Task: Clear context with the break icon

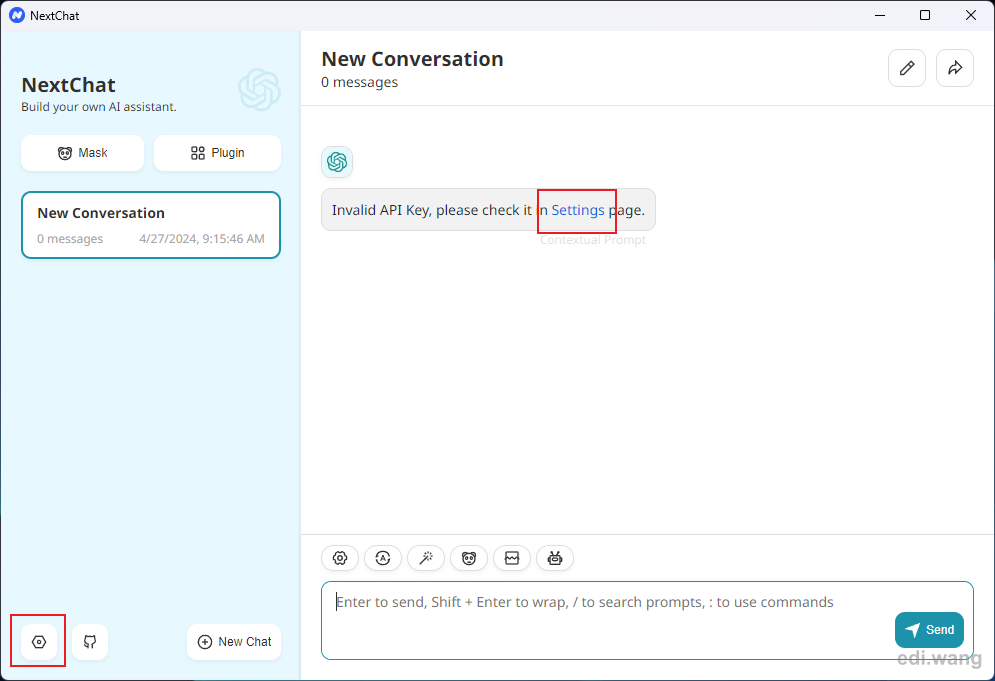Action: click(512, 558)
